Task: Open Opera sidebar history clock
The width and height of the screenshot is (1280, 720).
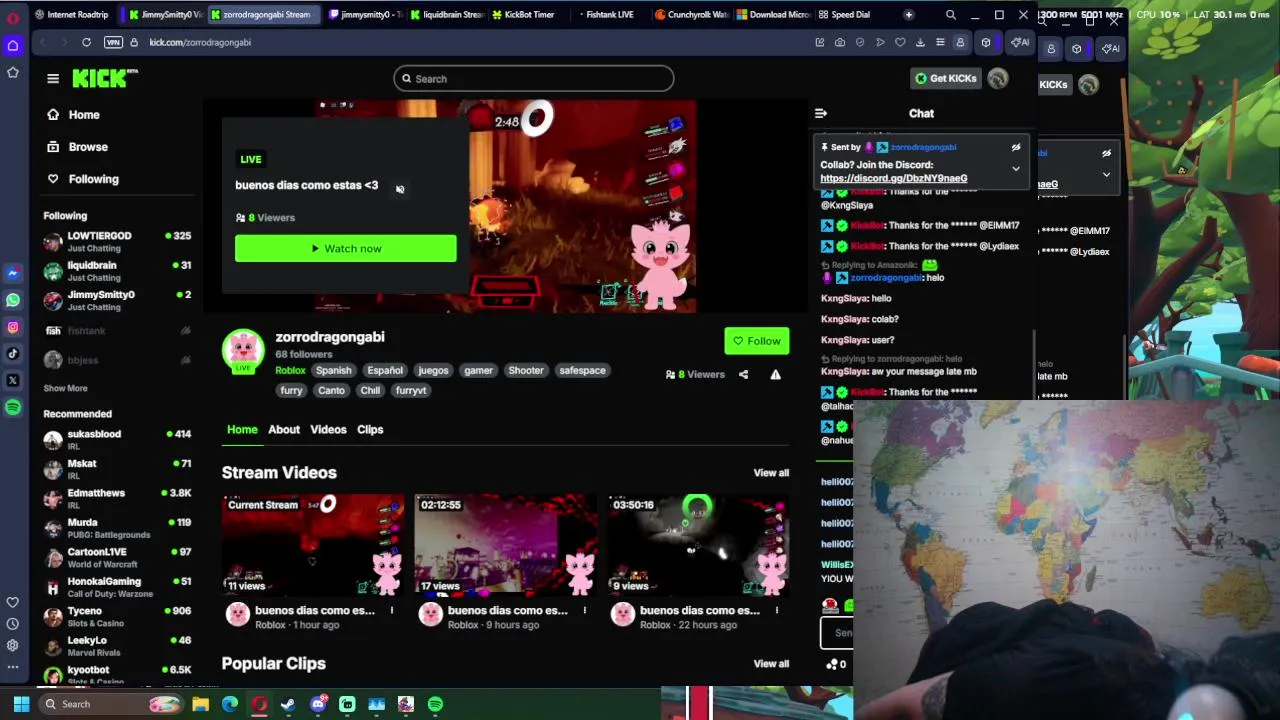Action: click(x=13, y=624)
